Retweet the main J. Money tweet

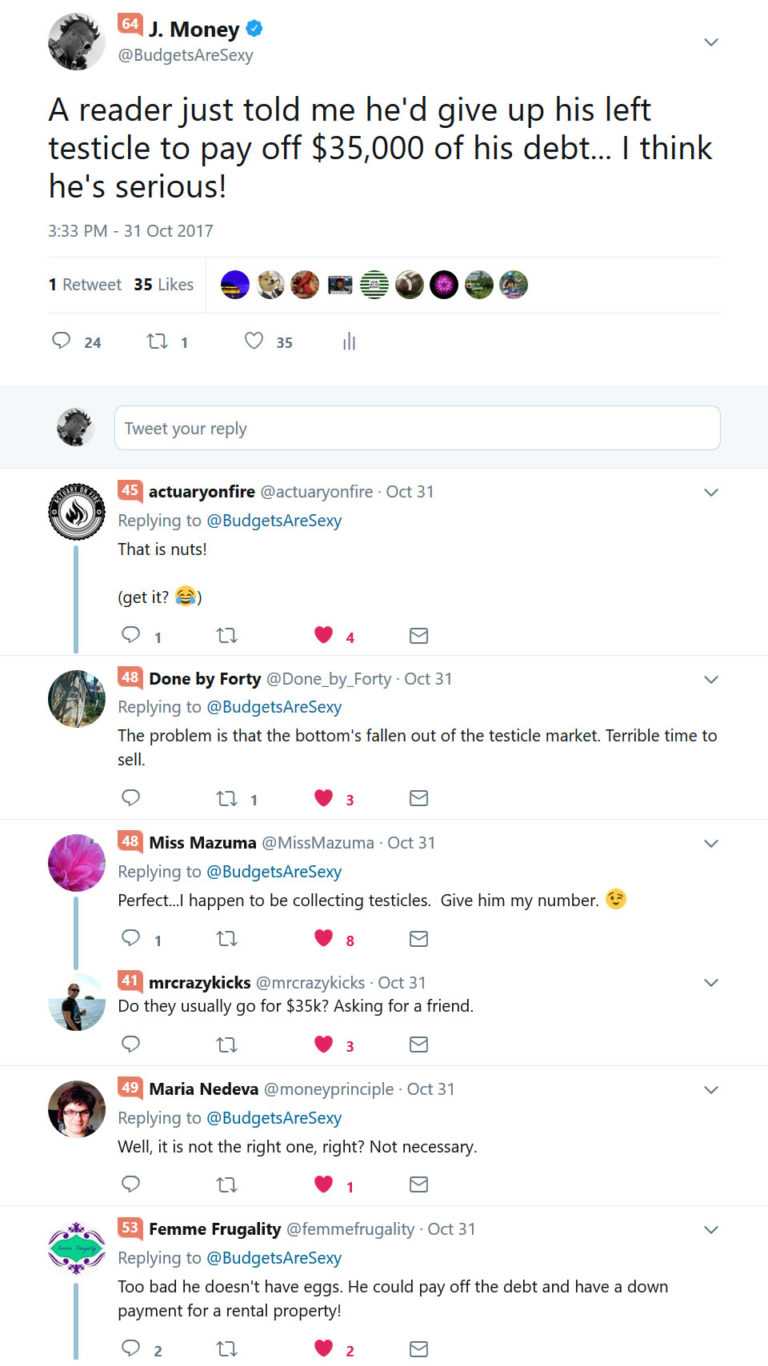coord(157,341)
